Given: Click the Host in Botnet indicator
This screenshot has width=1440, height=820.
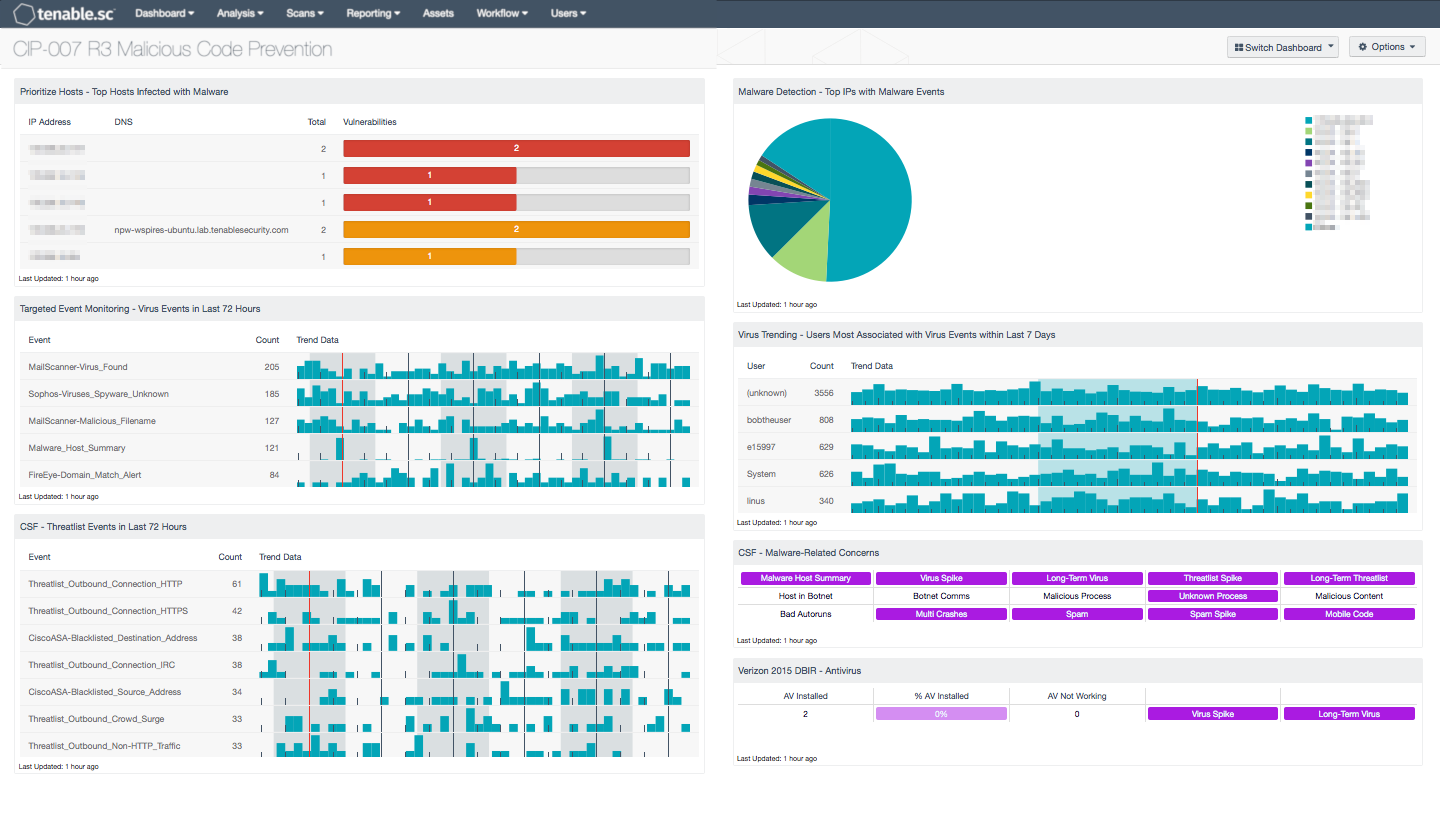Looking at the screenshot, I should [805, 596].
